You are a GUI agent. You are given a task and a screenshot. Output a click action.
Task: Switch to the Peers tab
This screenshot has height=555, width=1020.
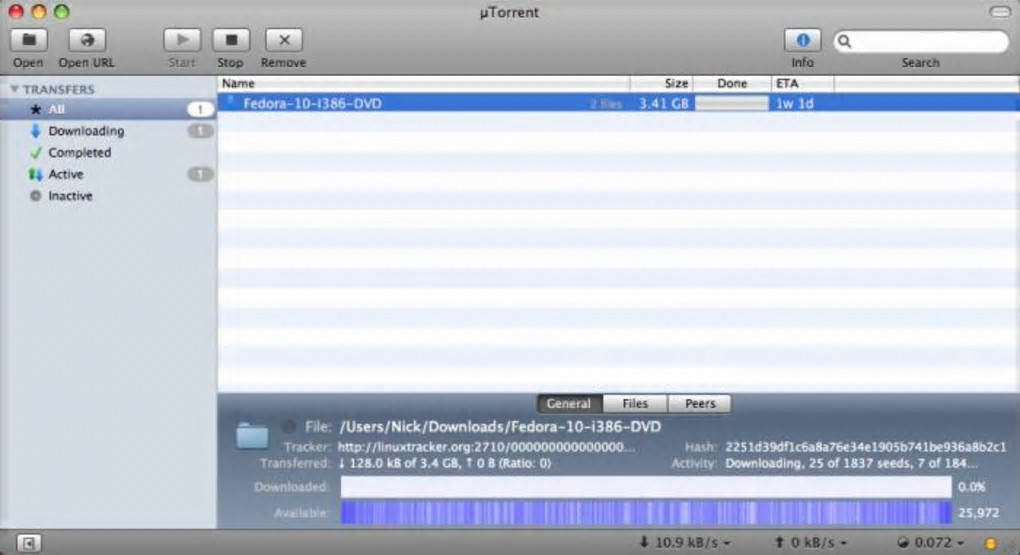pyautogui.click(x=700, y=403)
